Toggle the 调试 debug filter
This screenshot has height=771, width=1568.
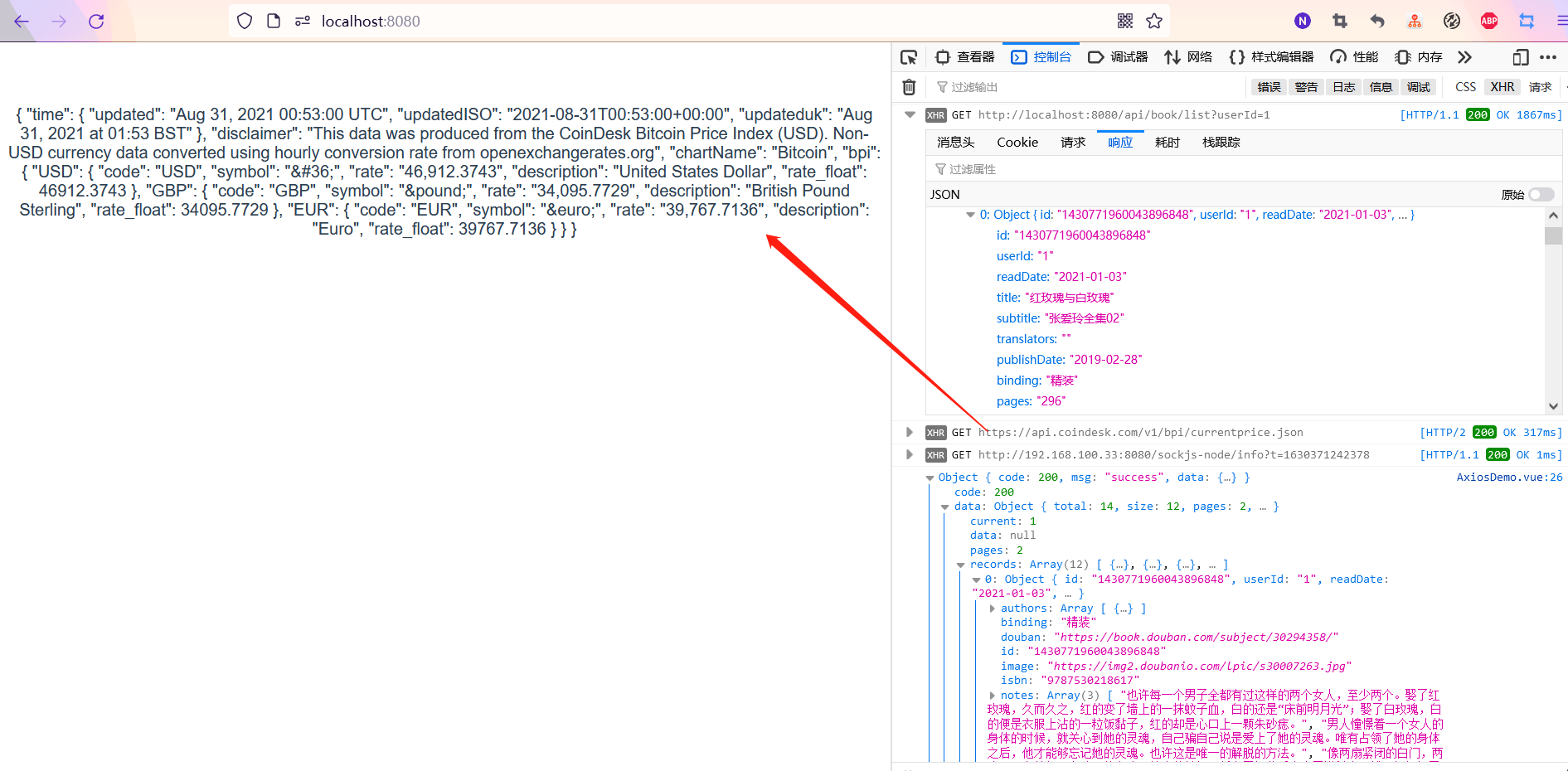click(x=1419, y=87)
